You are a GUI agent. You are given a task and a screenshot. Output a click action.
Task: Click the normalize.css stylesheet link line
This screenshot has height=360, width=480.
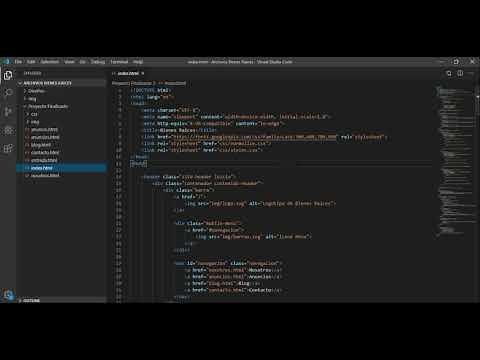click(206, 143)
